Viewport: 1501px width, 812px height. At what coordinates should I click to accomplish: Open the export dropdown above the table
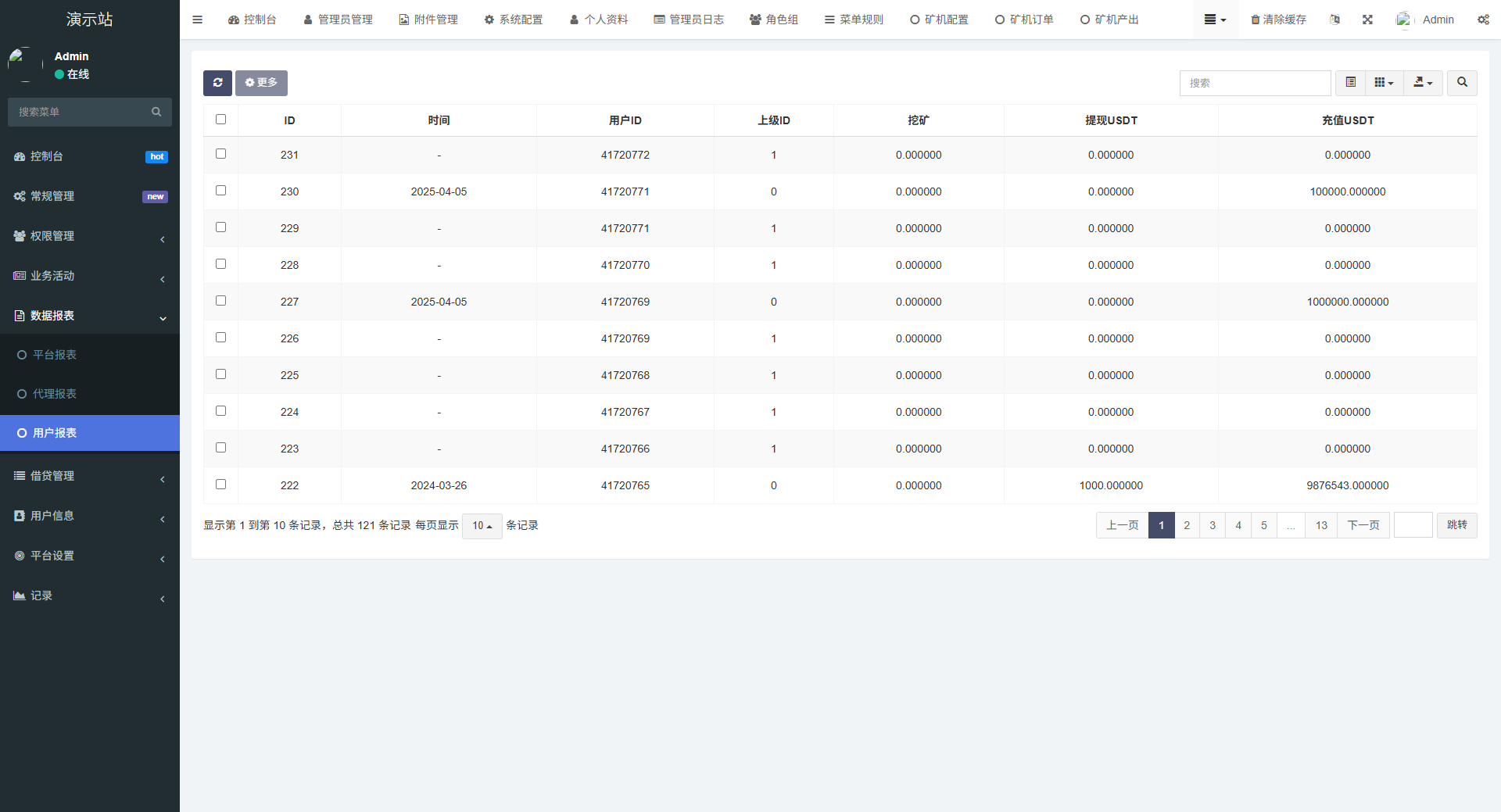(1422, 83)
